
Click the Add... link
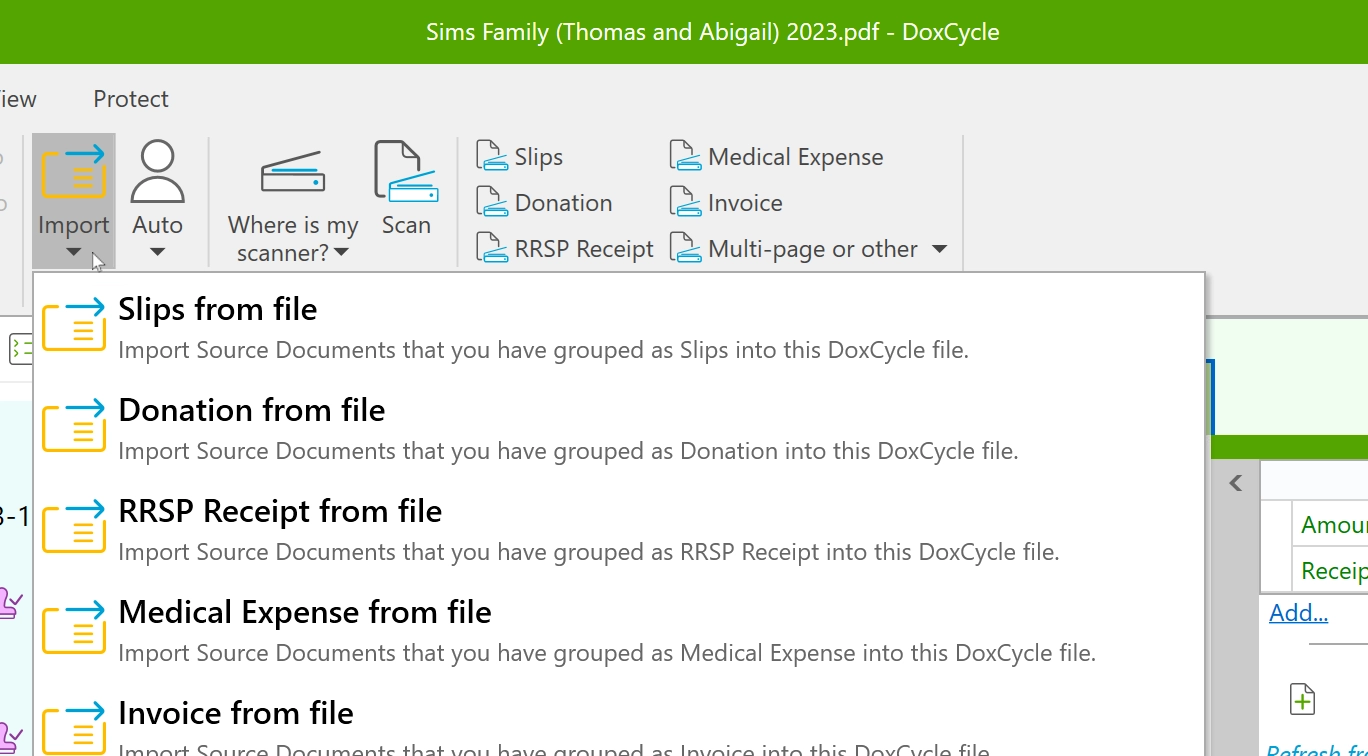[1298, 613]
